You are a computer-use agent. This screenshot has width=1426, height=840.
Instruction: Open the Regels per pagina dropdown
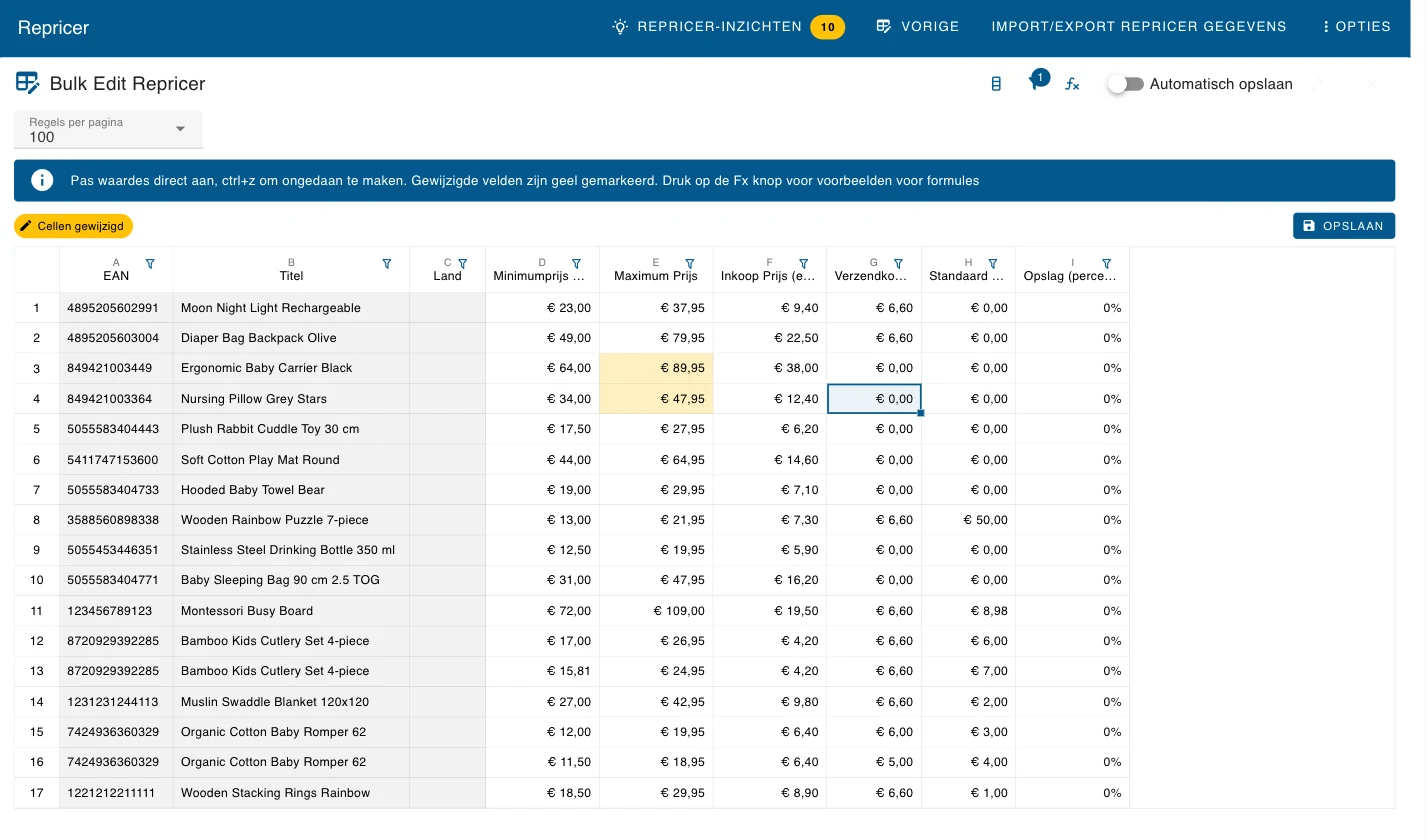point(108,129)
